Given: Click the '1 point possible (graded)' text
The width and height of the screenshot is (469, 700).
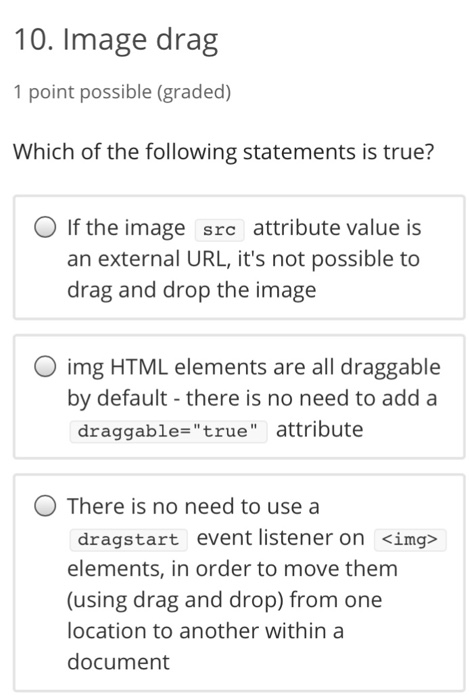Looking at the screenshot, I should pyautogui.click(x=122, y=92).
